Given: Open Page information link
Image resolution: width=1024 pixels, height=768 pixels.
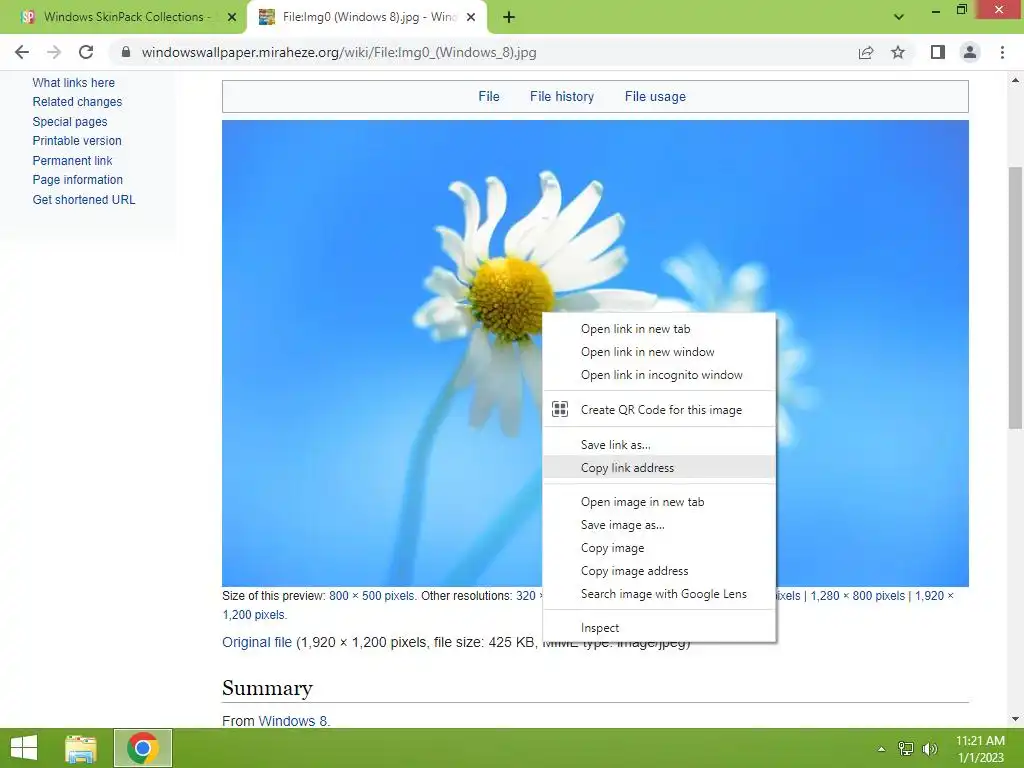Looking at the screenshot, I should (x=78, y=180).
